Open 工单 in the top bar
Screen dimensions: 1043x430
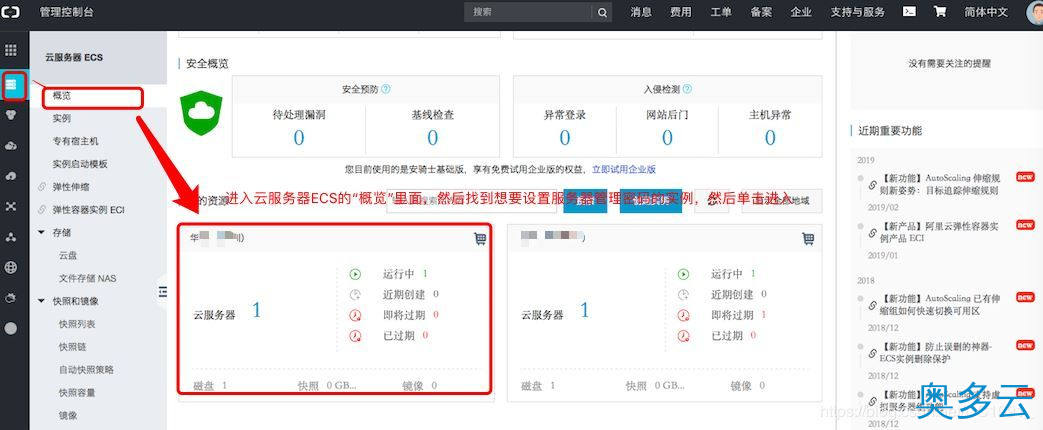point(721,12)
